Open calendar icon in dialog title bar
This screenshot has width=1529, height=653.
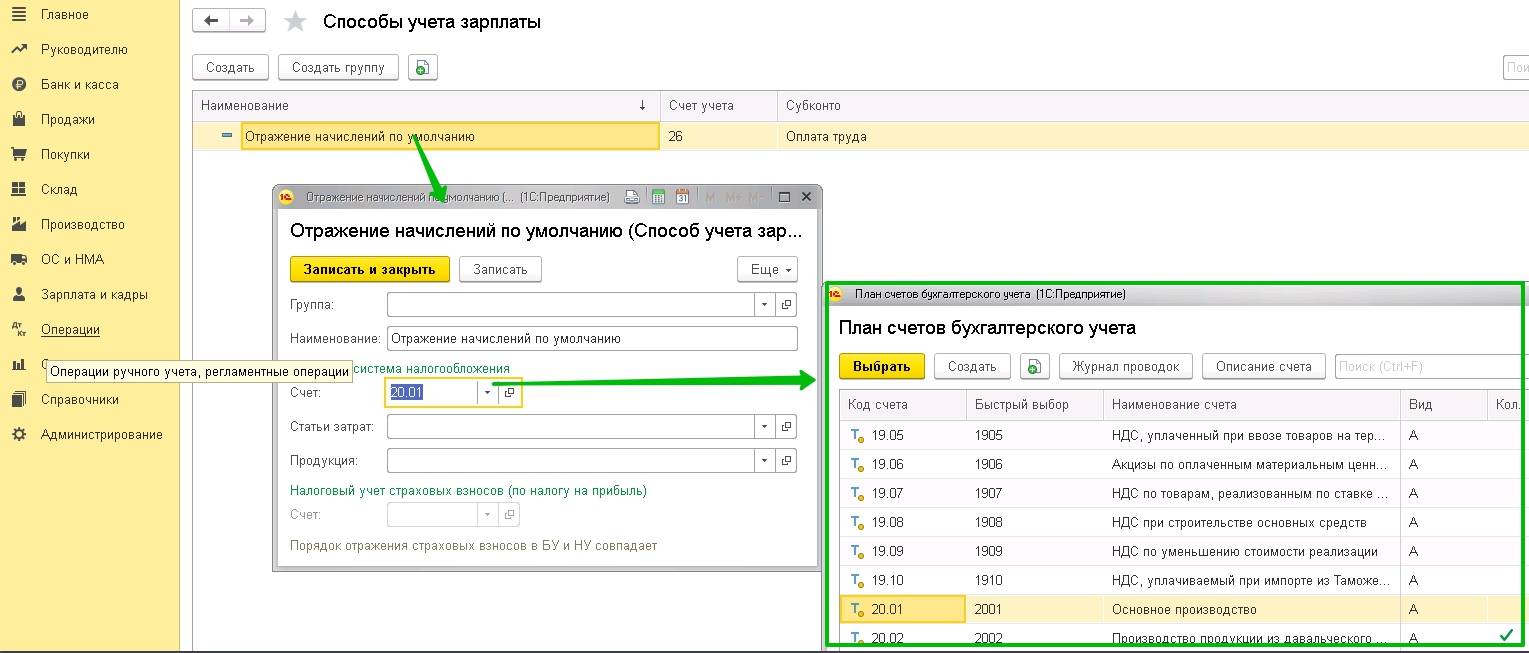coord(683,197)
